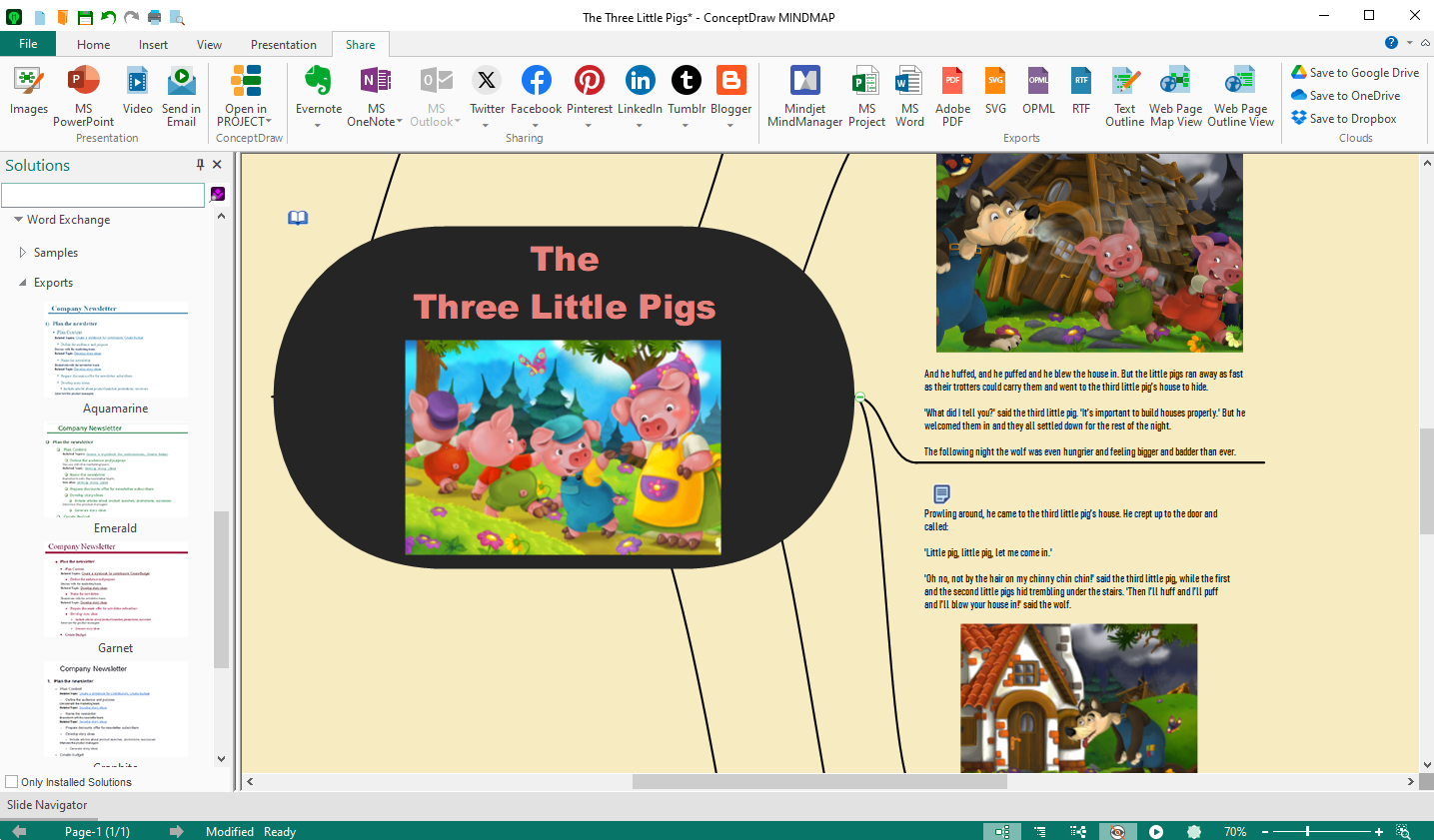Export the map as Text Outline
Screen dimensions: 1434x840
pyautogui.click(x=1124, y=97)
